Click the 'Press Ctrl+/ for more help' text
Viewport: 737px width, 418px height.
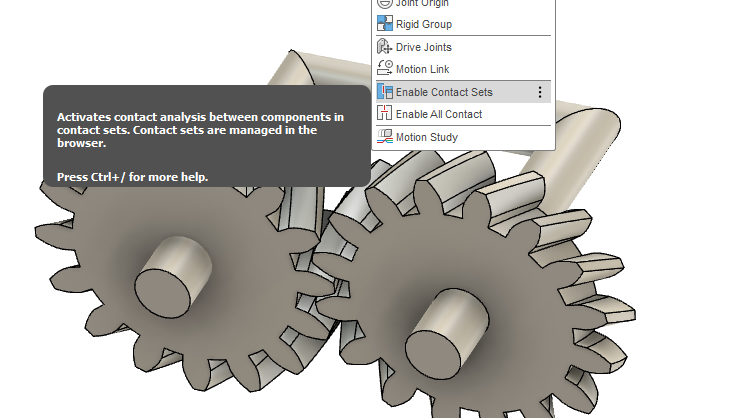(x=132, y=177)
